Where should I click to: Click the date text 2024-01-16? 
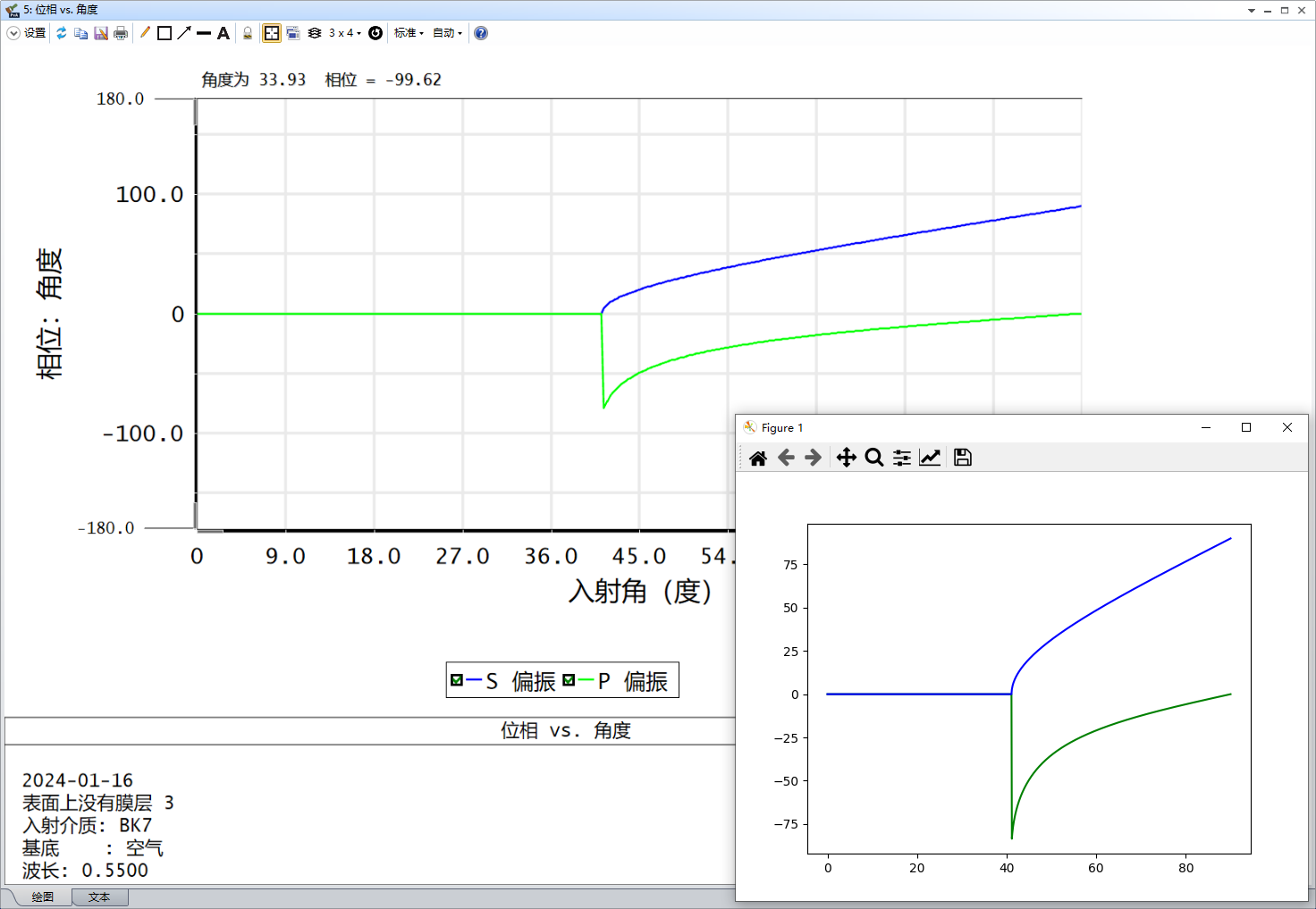point(78,780)
